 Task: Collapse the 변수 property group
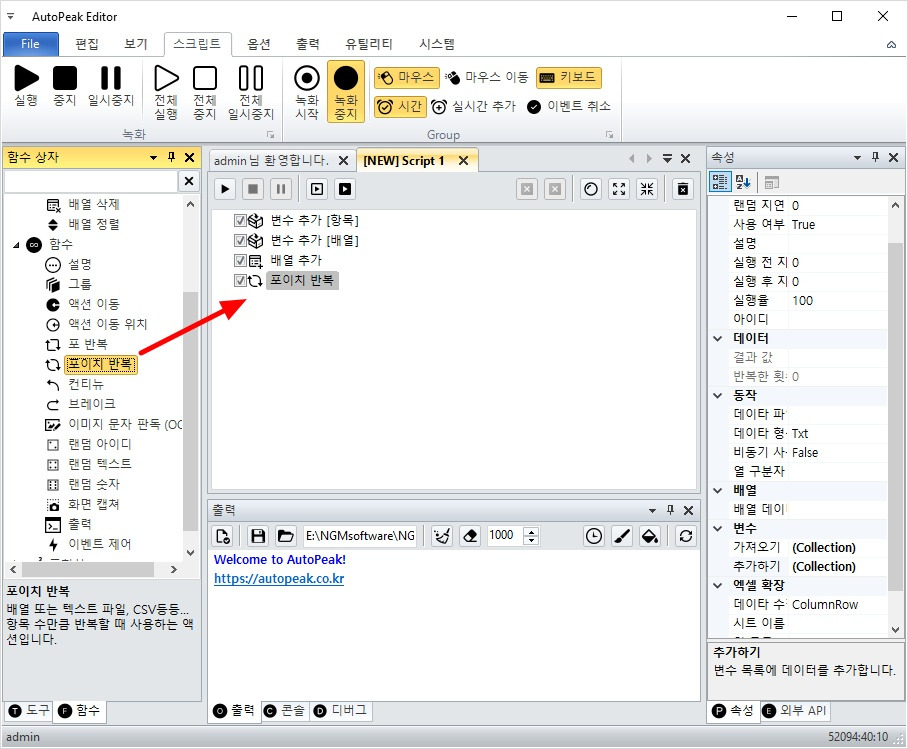(717, 528)
